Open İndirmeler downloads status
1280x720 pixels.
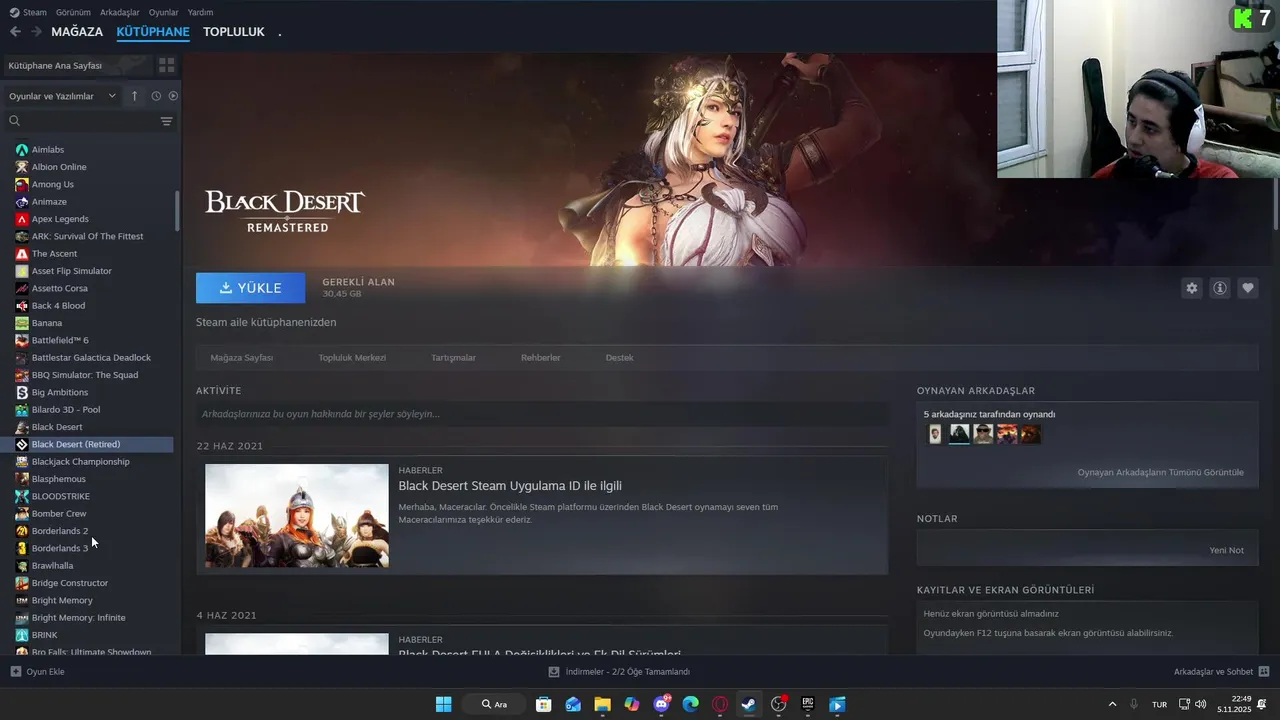click(x=620, y=672)
